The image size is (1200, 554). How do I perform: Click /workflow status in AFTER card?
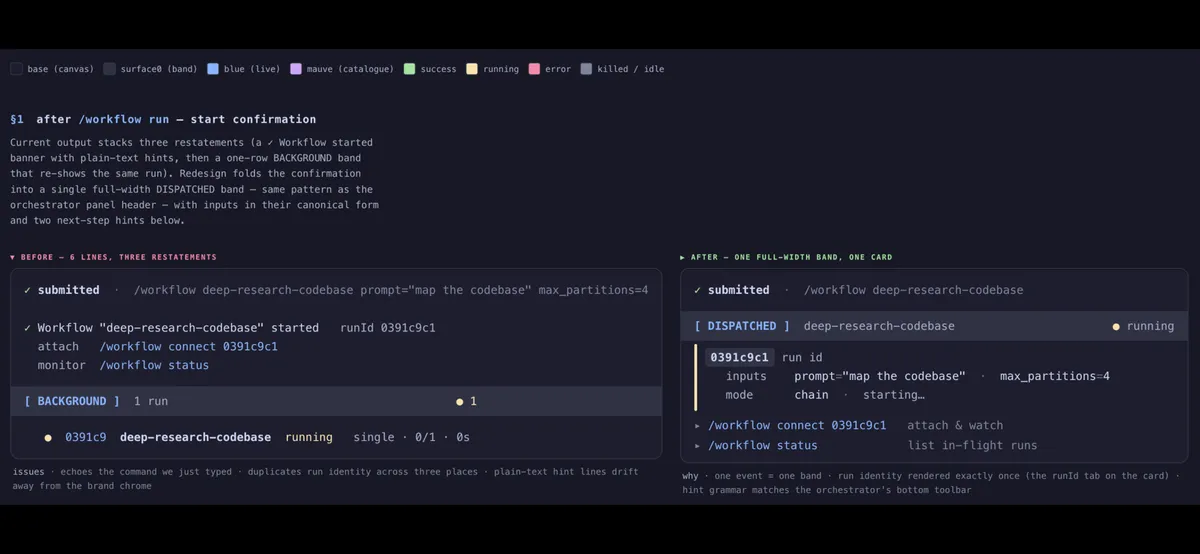coord(763,445)
